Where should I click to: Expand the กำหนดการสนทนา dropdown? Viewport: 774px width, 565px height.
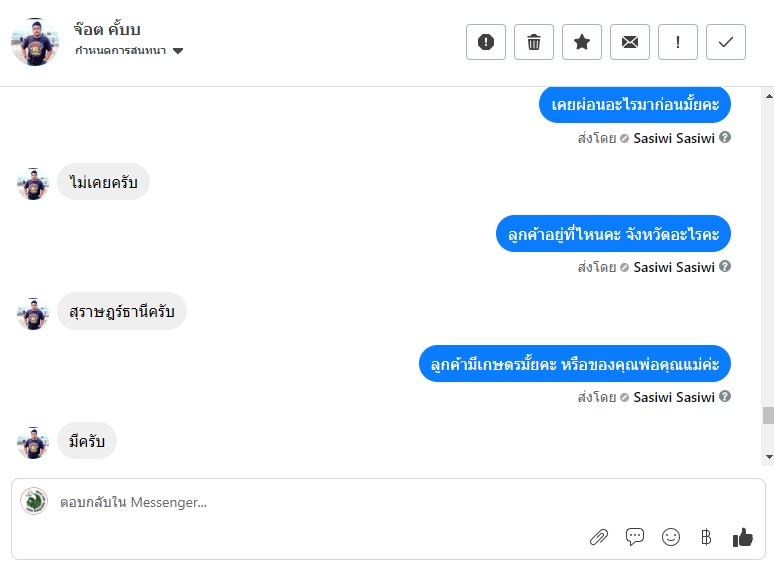178,51
